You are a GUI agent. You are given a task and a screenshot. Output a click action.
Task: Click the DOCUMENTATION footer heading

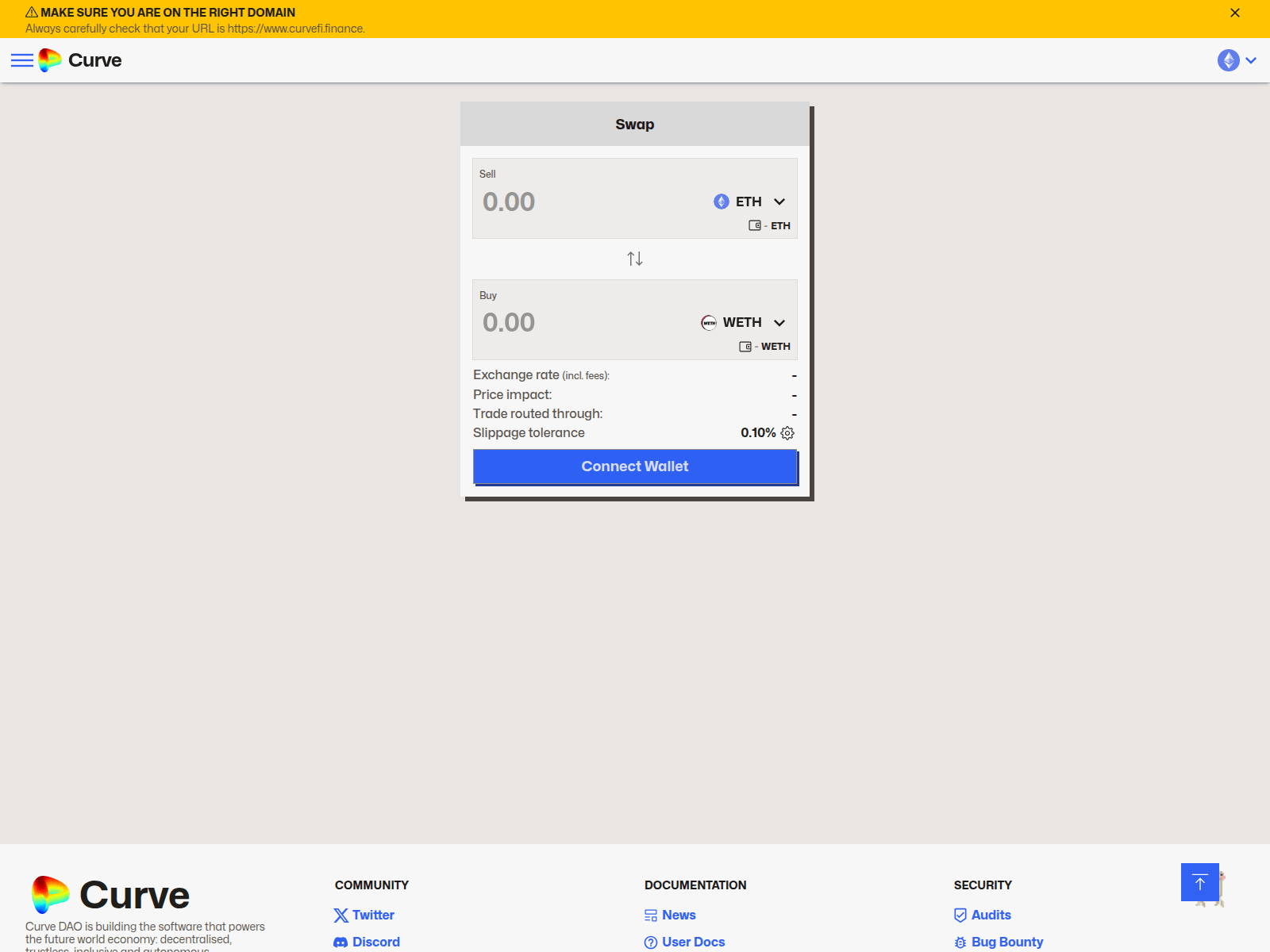695,885
